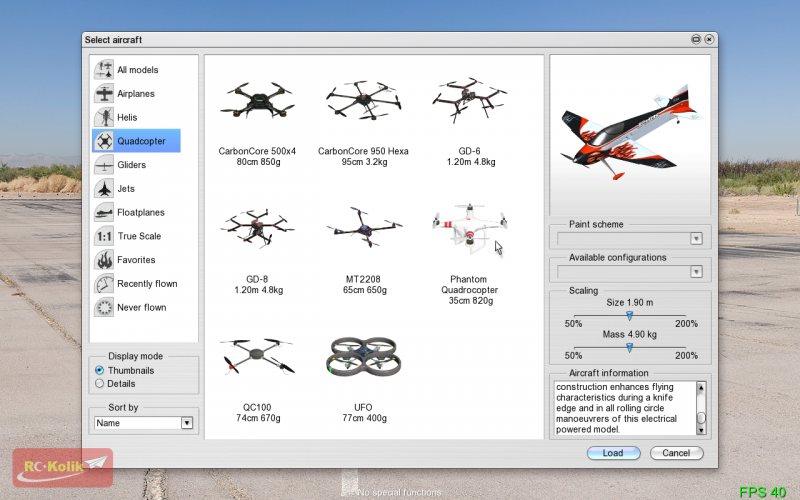Enable Thumbnails display mode
Viewport: 800px width, 500px height.
[99, 370]
